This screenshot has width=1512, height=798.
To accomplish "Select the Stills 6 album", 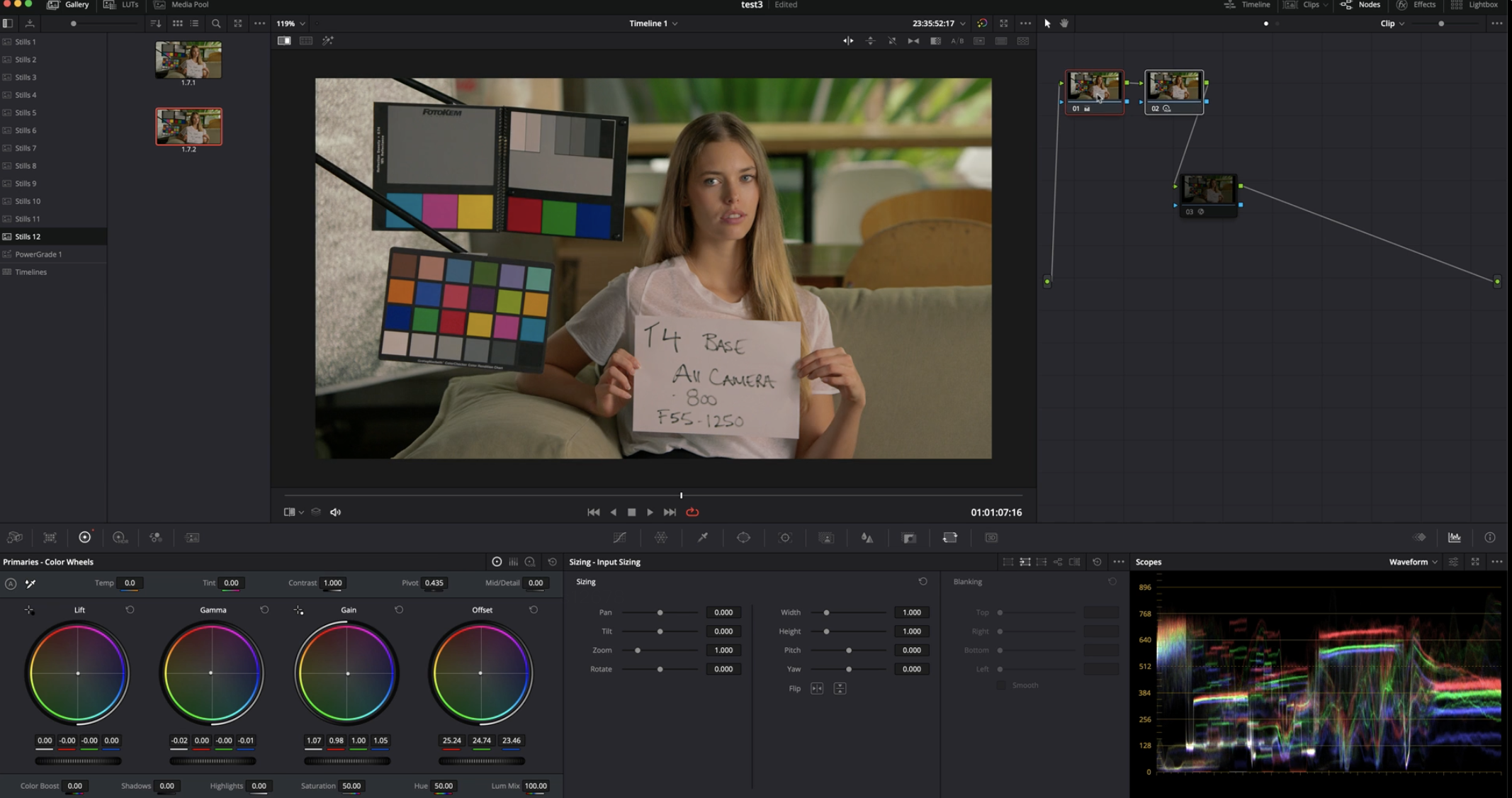I will click(x=26, y=130).
